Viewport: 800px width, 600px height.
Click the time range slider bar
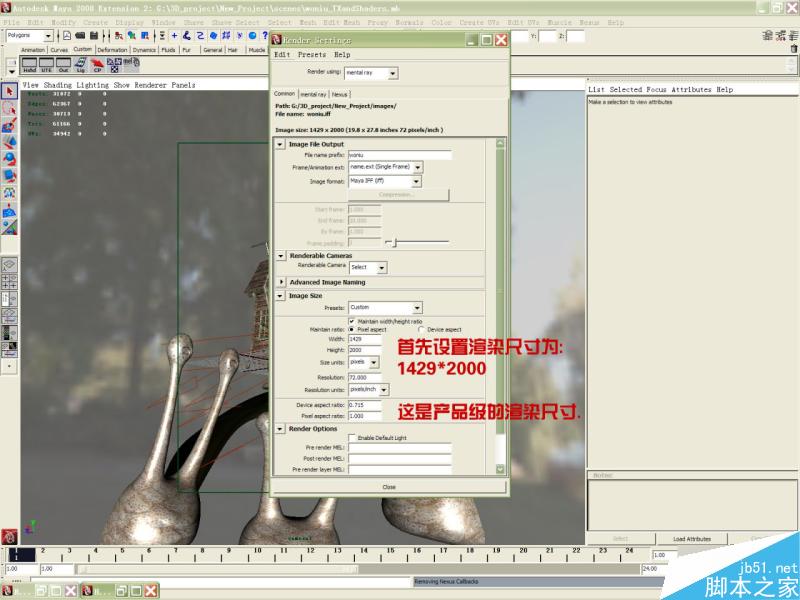coord(217,568)
